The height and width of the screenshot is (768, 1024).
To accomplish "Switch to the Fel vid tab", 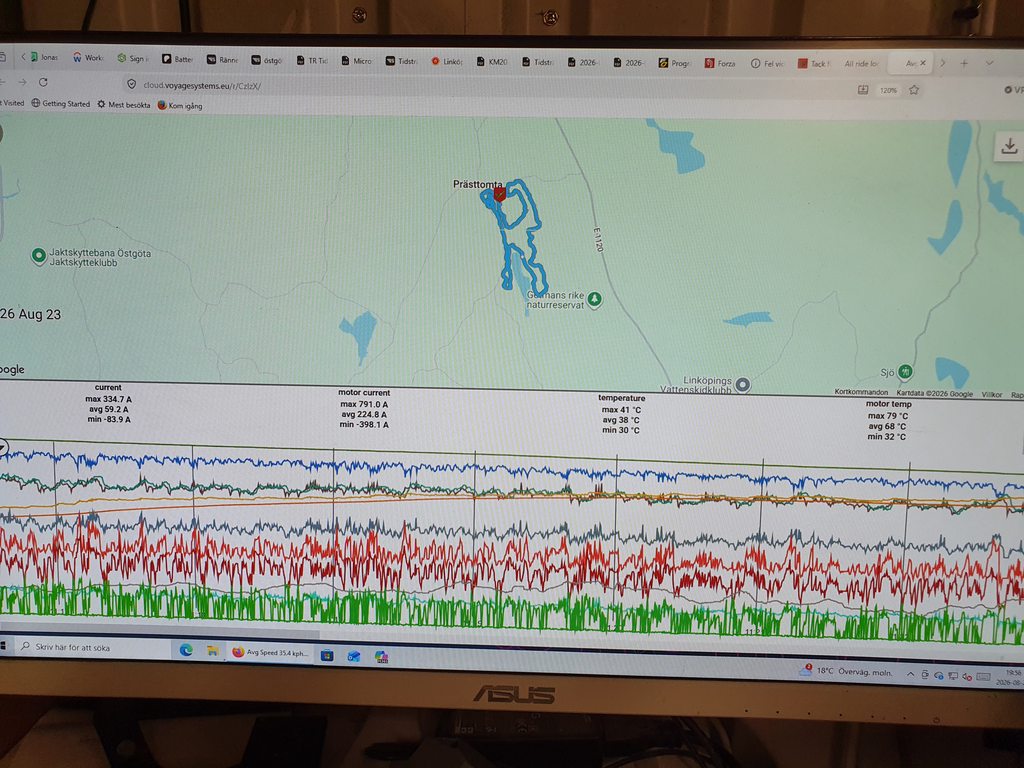I will tap(766, 63).
